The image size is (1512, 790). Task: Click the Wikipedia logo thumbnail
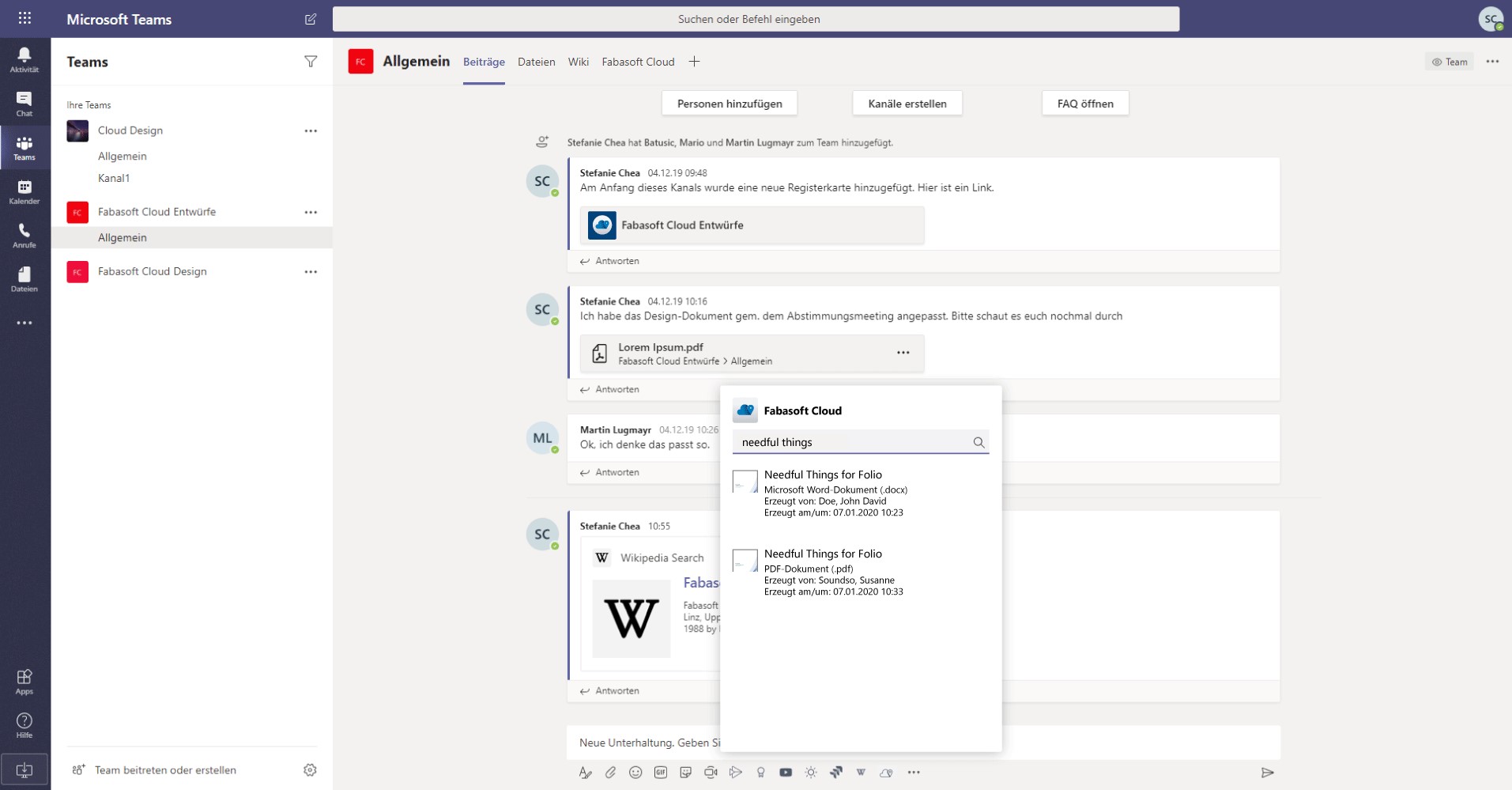(631, 618)
